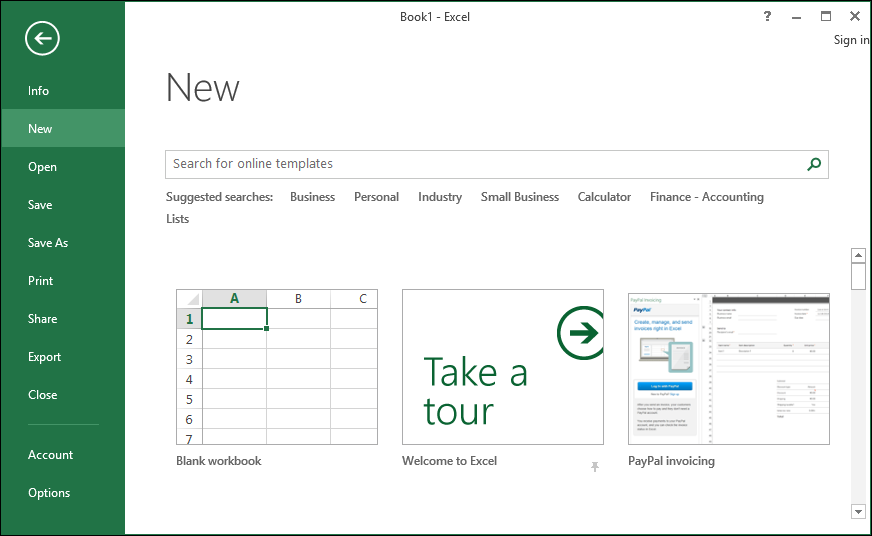The image size is (872, 536).
Task: Search suggested category Small Business
Action: click(520, 197)
